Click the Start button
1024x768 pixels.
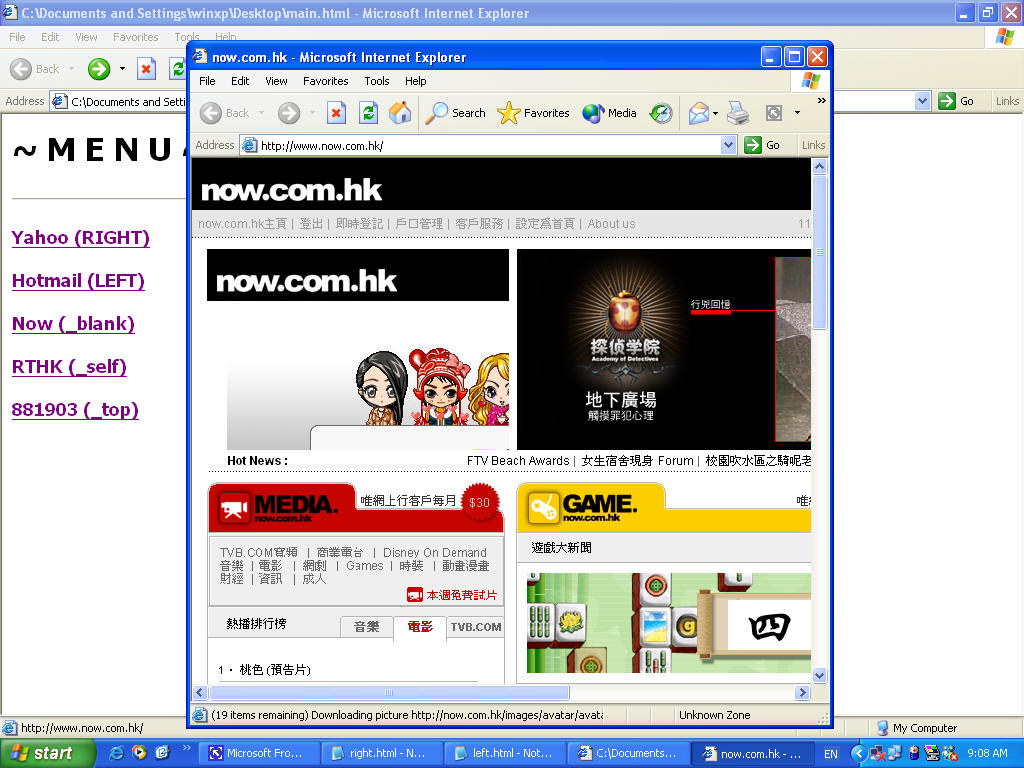pos(48,754)
